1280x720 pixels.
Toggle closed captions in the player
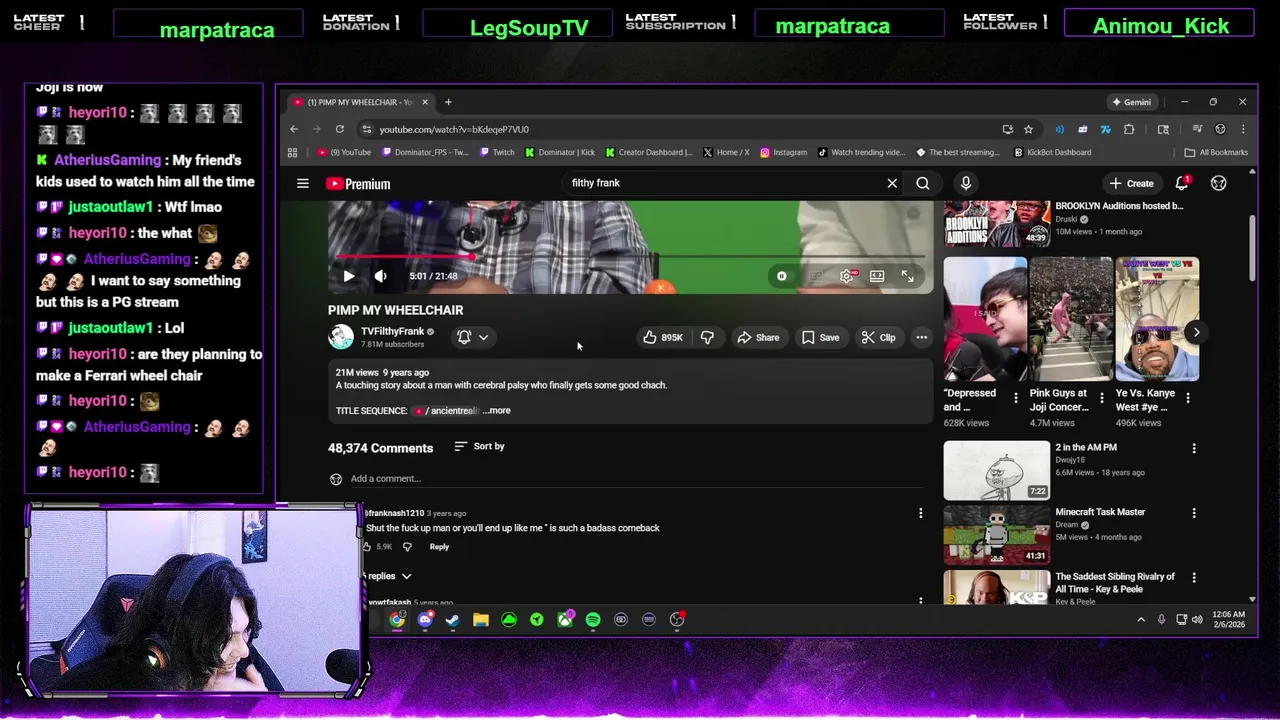[x=816, y=276]
